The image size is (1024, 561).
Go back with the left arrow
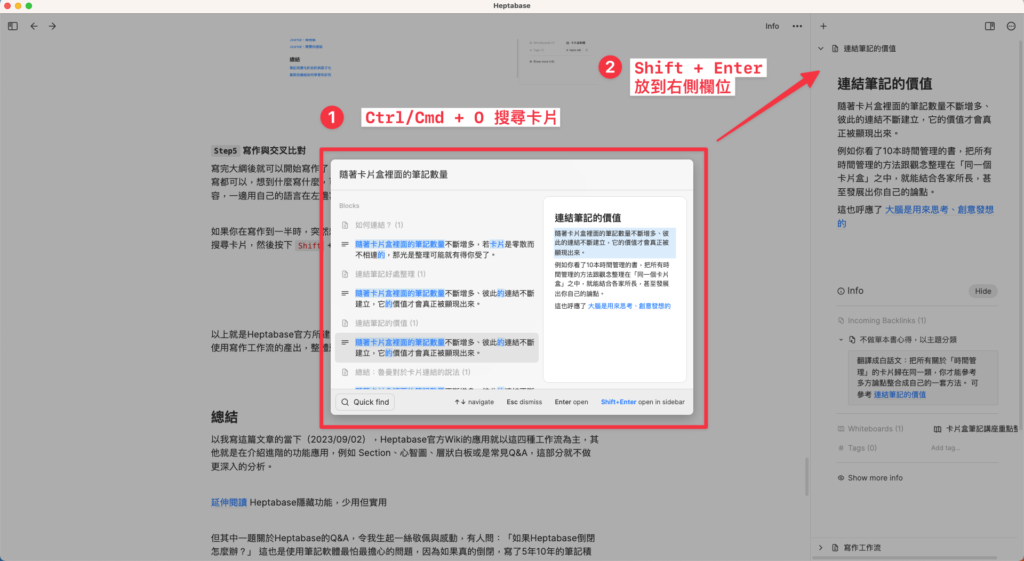34,26
